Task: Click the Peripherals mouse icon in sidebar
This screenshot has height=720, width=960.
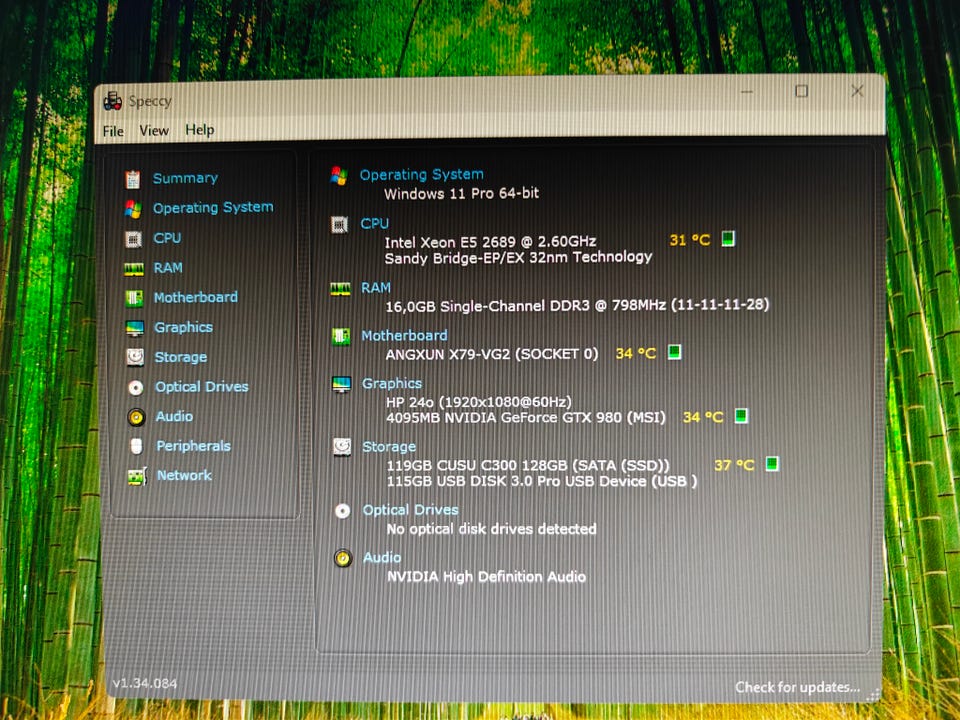Action: [137, 446]
